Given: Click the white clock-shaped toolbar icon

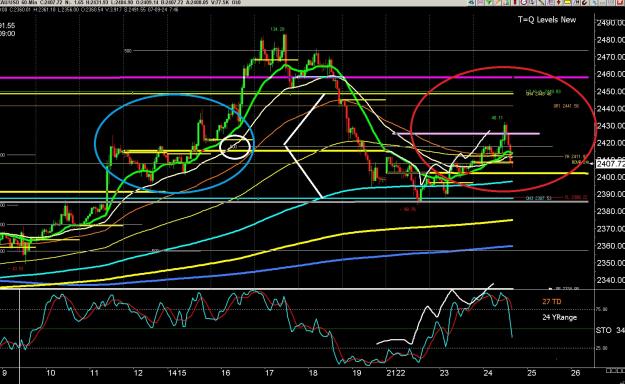Looking at the screenshot, I should click(x=523, y=2).
